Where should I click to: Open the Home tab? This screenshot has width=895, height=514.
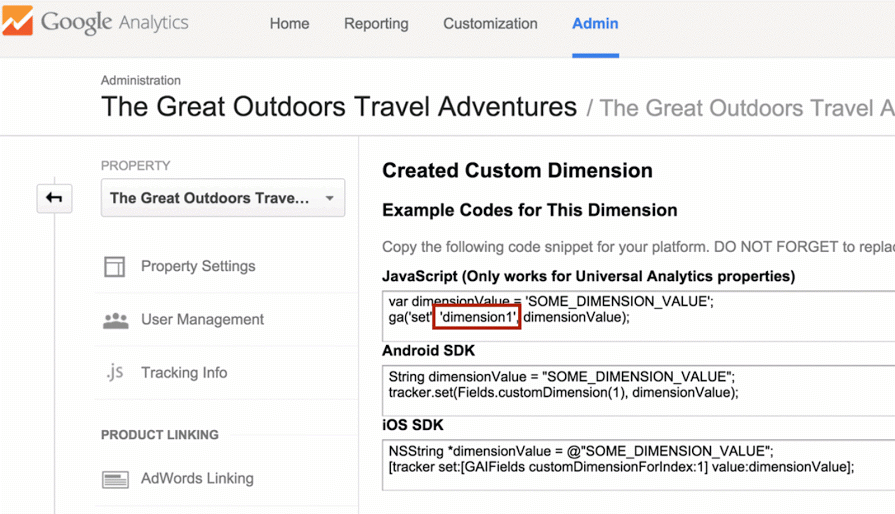coord(289,23)
